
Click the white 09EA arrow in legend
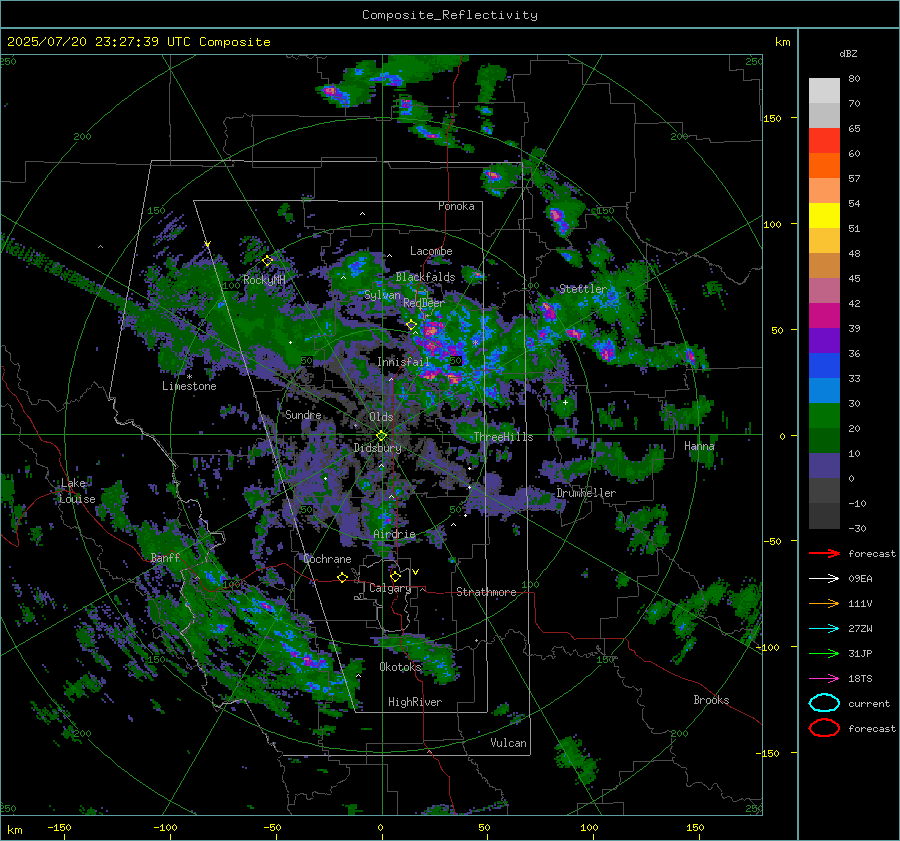coord(824,578)
